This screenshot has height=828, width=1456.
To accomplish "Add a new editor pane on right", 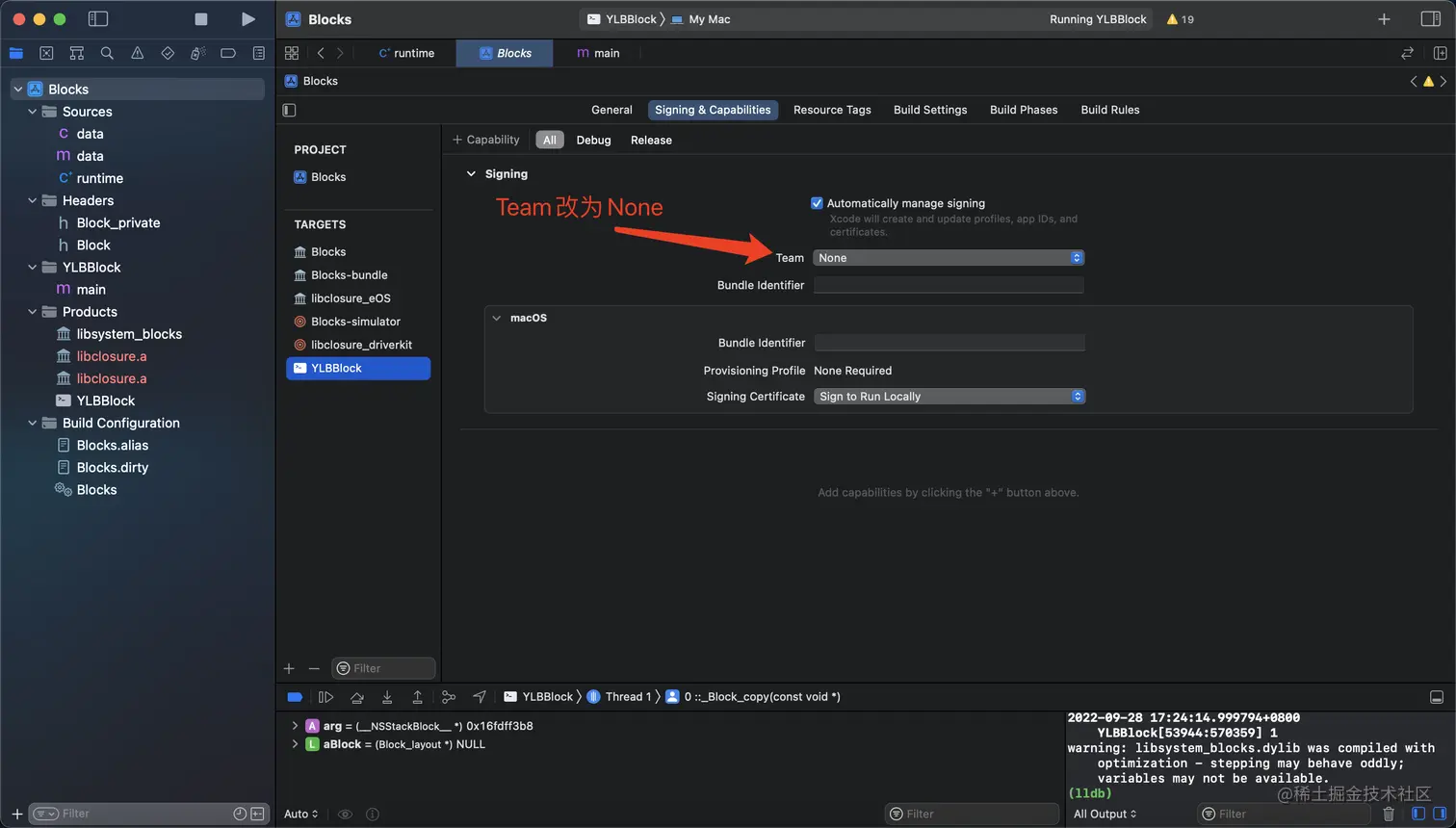I will coord(1441,53).
